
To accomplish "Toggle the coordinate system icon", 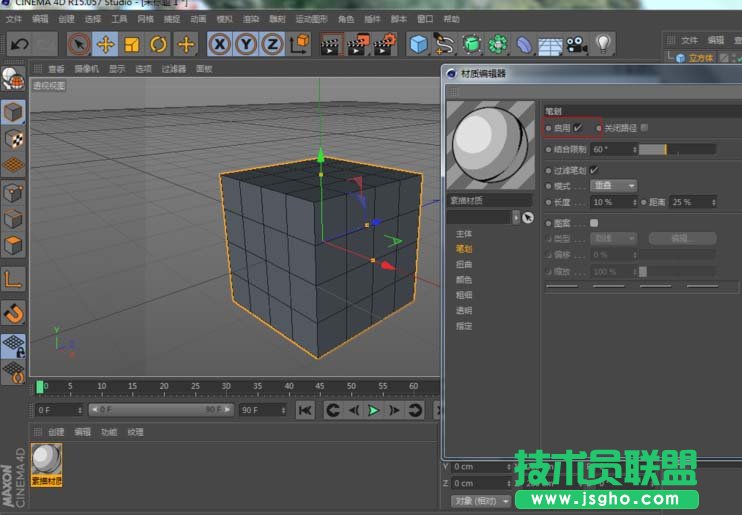I will [299, 44].
